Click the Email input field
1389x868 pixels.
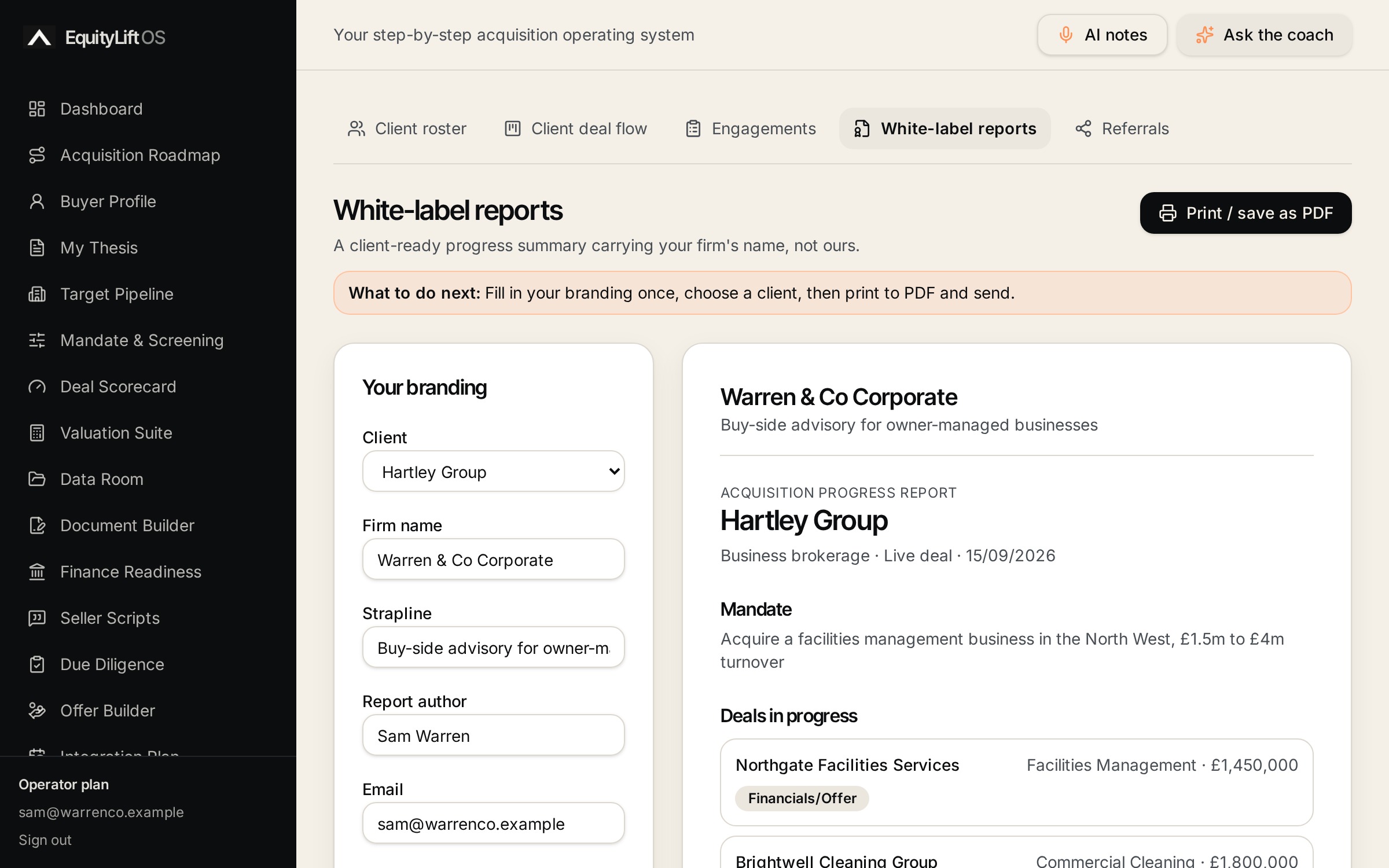494,823
